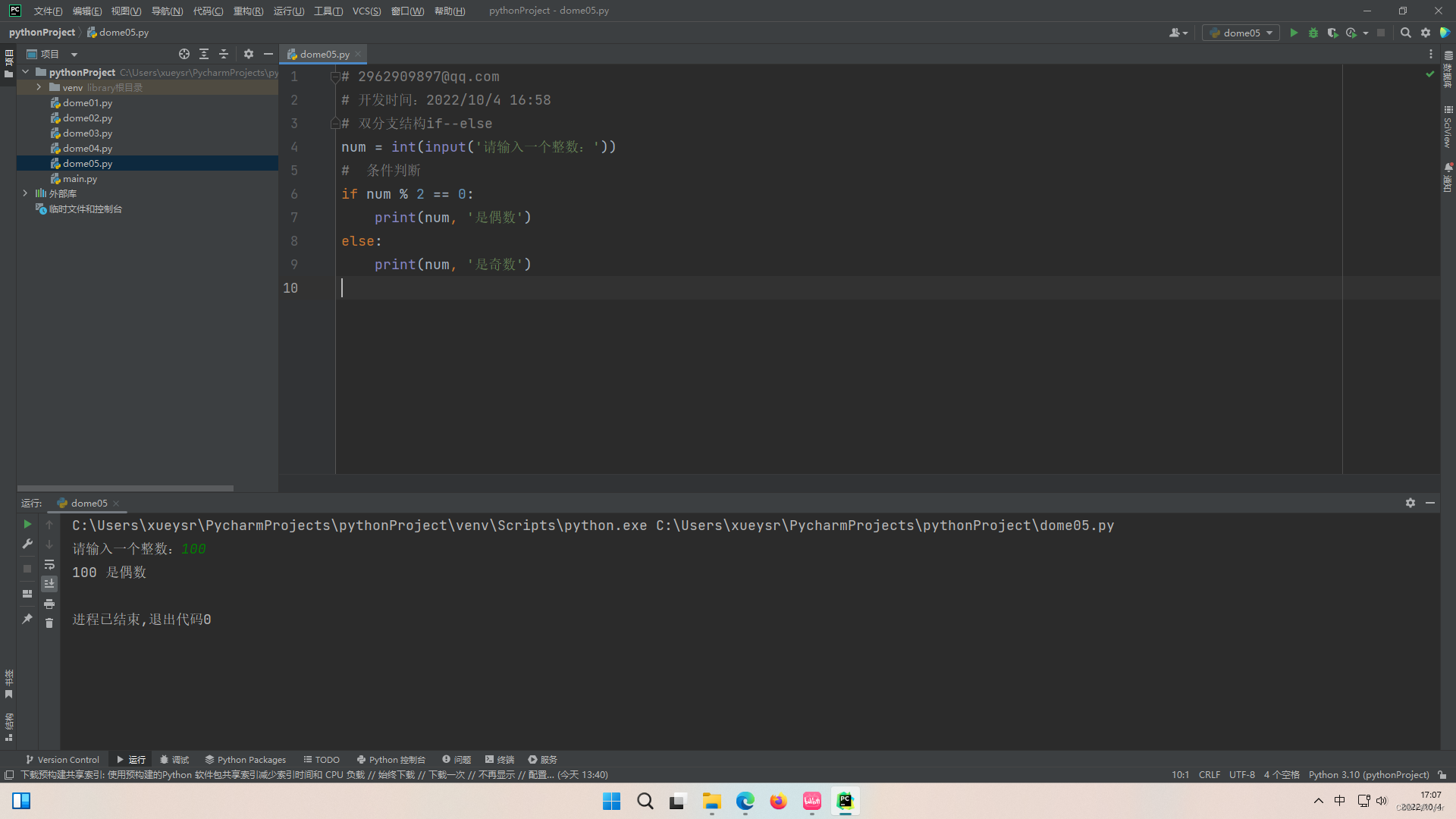The image size is (1456, 819).
Task: Expand the 外部库 tree node
Action: 25,193
